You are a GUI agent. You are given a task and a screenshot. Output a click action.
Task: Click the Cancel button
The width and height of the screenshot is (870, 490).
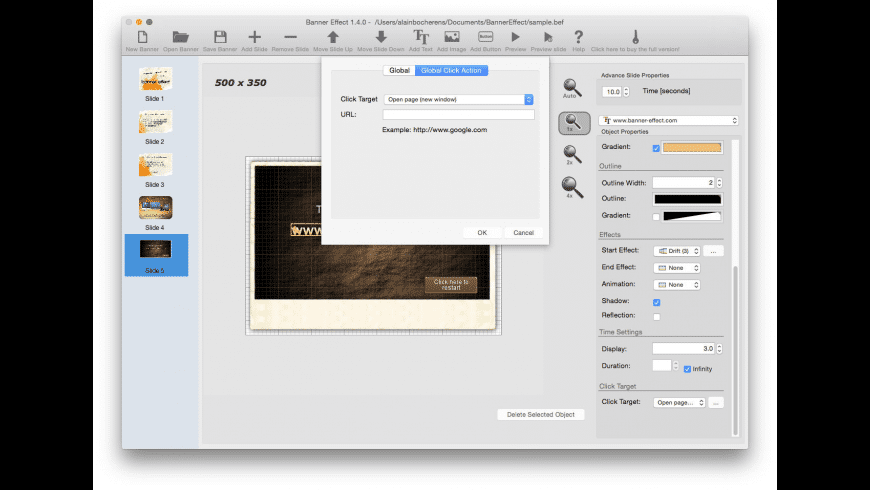pyautogui.click(x=523, y=233)
